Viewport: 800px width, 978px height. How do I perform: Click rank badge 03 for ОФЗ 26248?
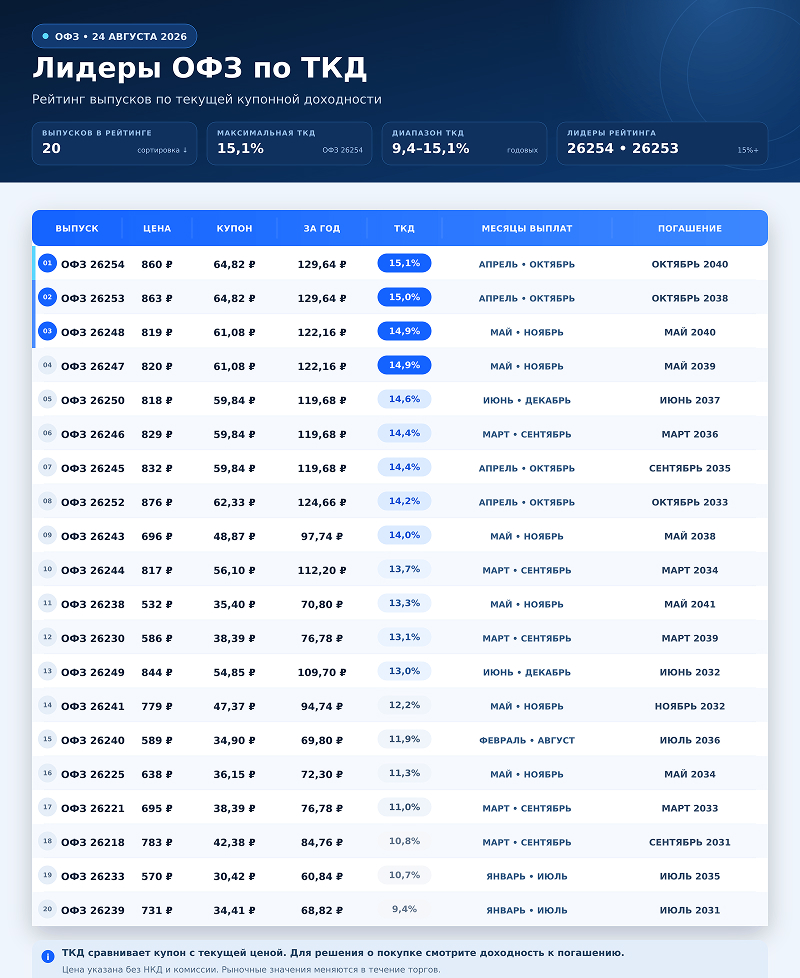click(47, 331)
